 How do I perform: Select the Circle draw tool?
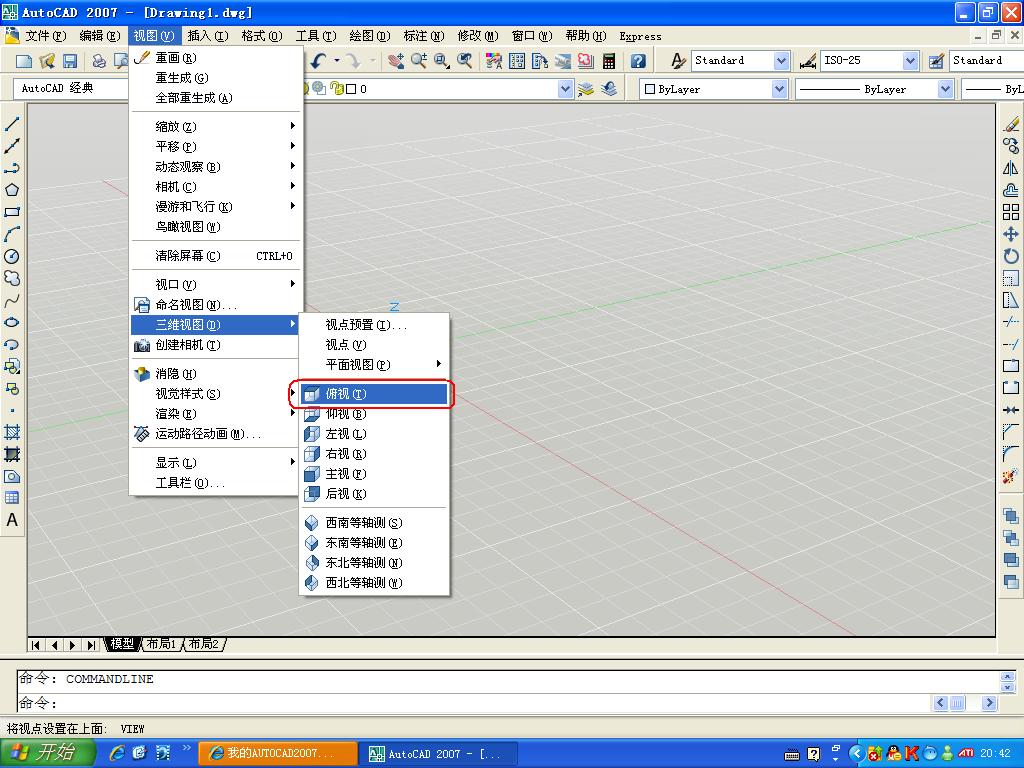pyautogui.click(x=12, y=257)
